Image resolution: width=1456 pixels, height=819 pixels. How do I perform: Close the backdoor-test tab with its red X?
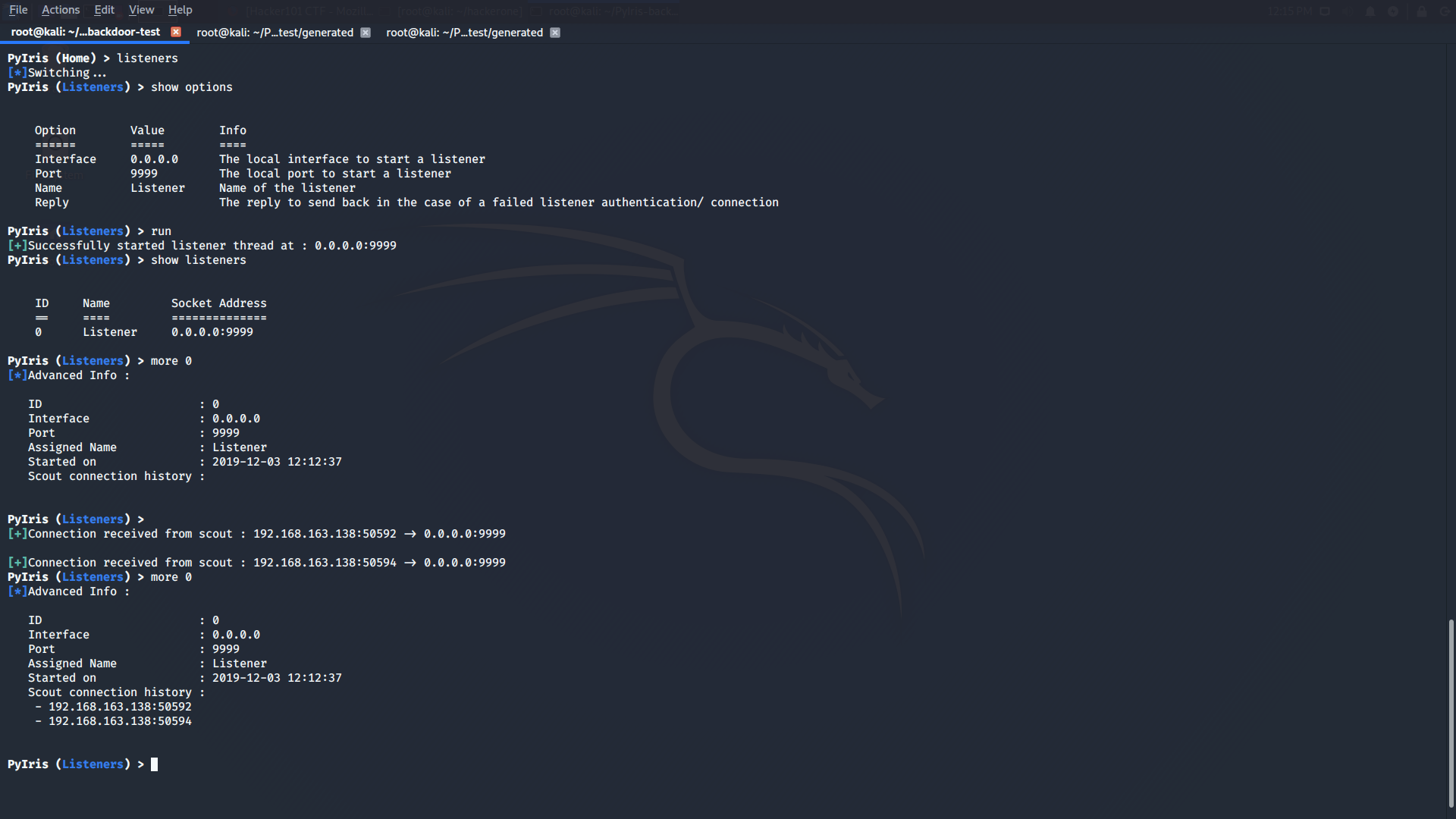pos(176,32)
